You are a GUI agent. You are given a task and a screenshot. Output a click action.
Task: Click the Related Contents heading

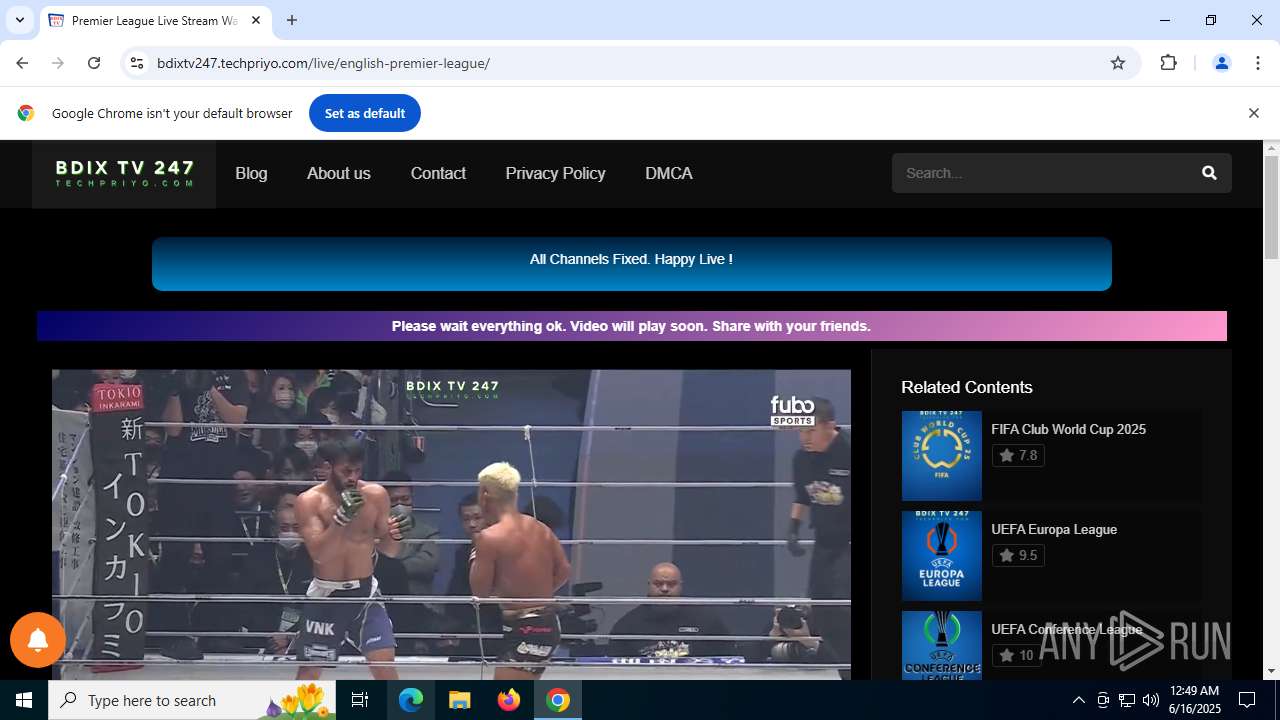pyautogui.click(x=966, y=387)
